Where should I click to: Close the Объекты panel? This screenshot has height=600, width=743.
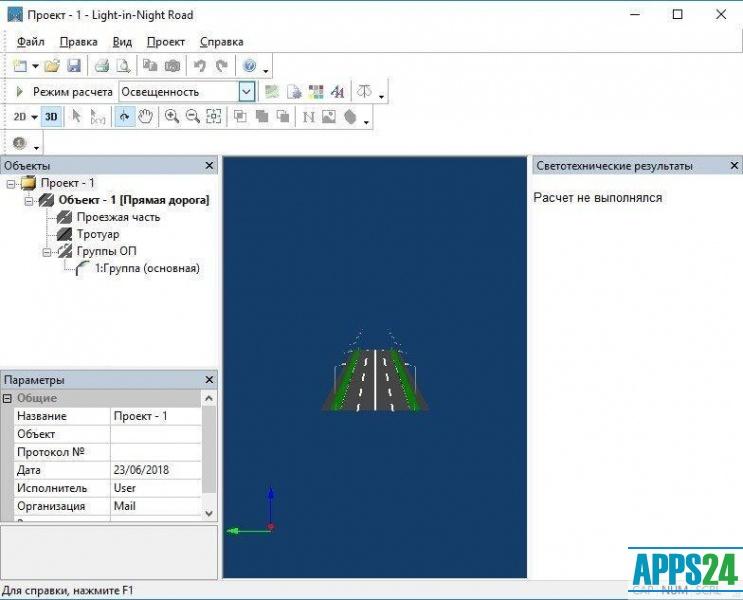[x=209, y=165]
